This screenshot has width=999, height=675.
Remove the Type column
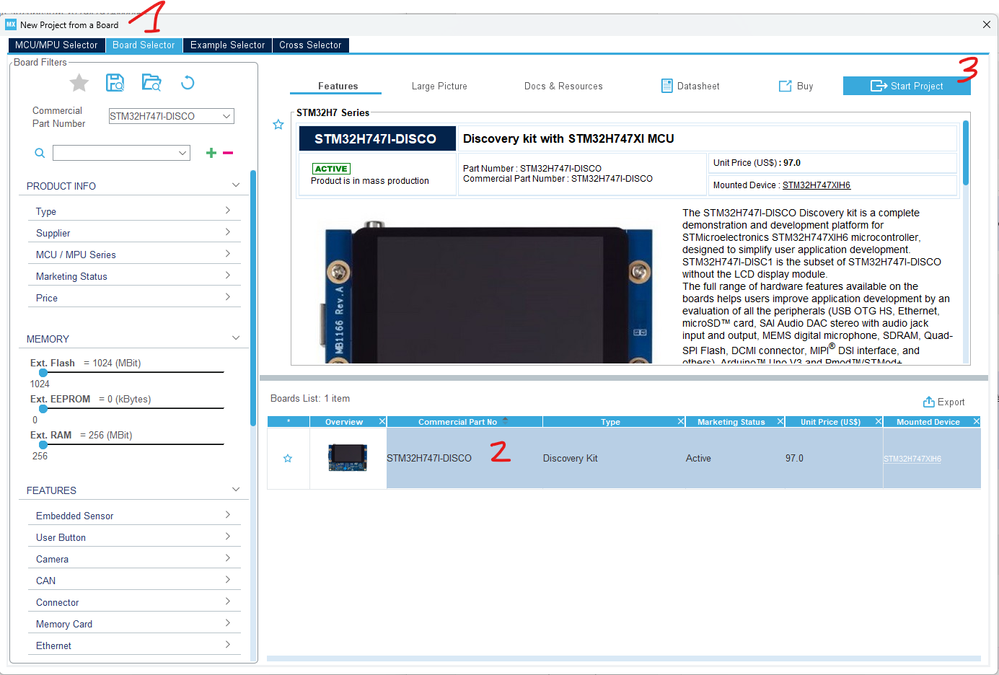pos(680,421)
